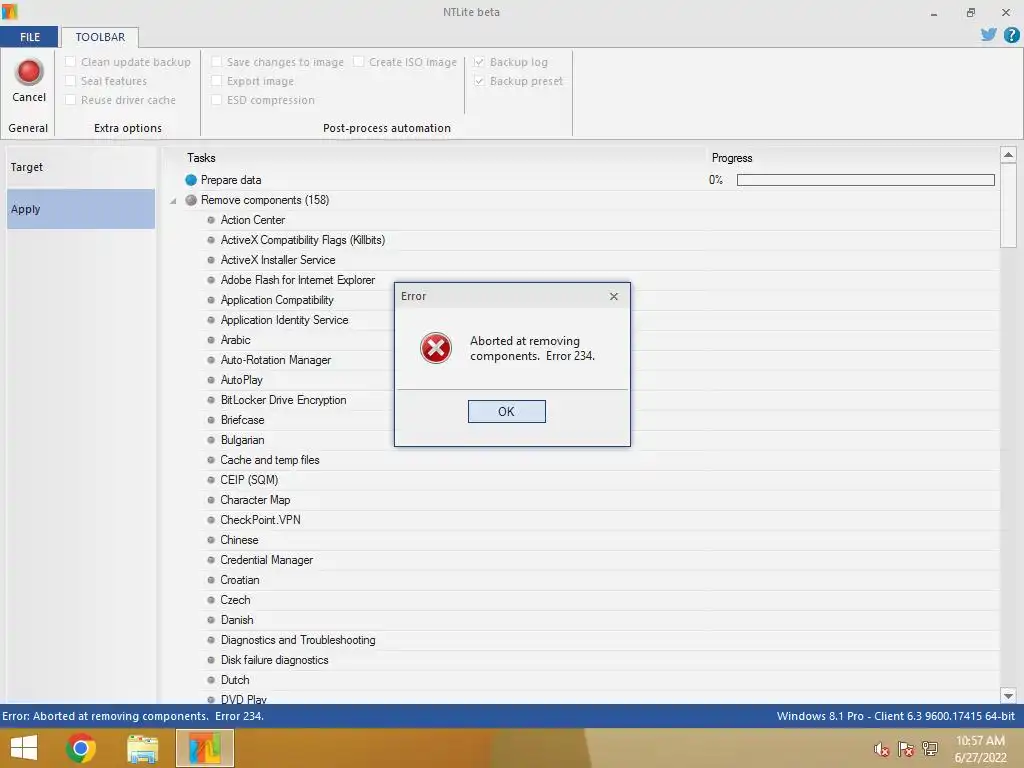
Task: Click the task list scrollbar down arrow
Action: click(x=1008, y=696)
